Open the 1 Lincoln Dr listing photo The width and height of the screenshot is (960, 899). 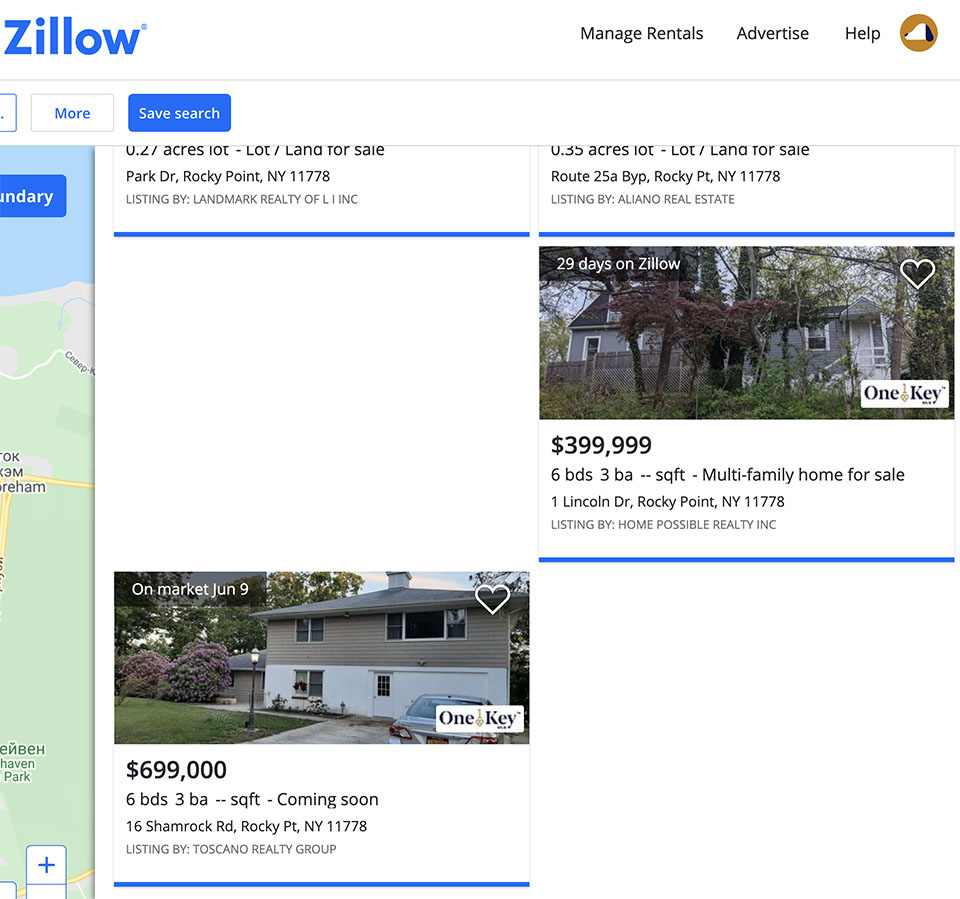pyautogui.click(x=746, y=333)
